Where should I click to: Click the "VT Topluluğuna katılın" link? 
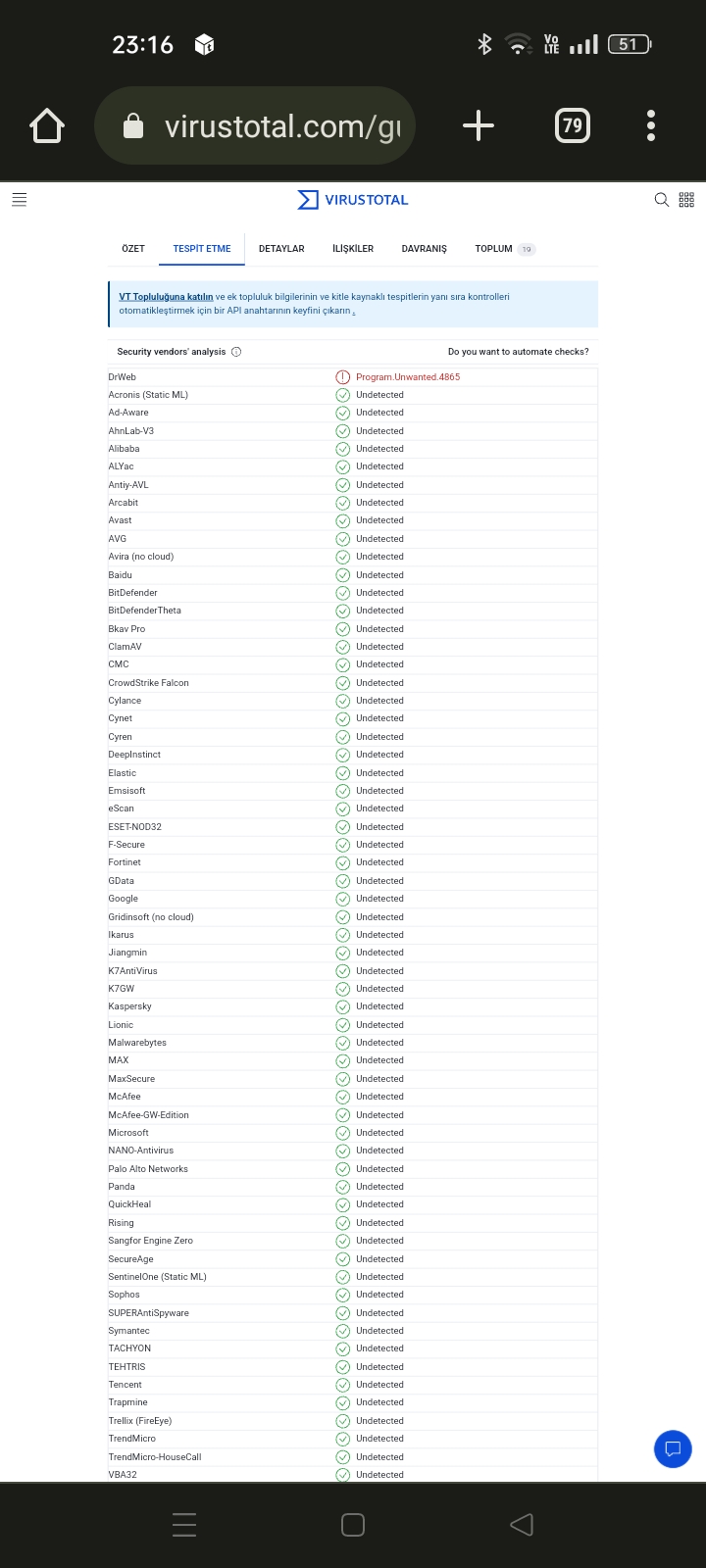166,297
